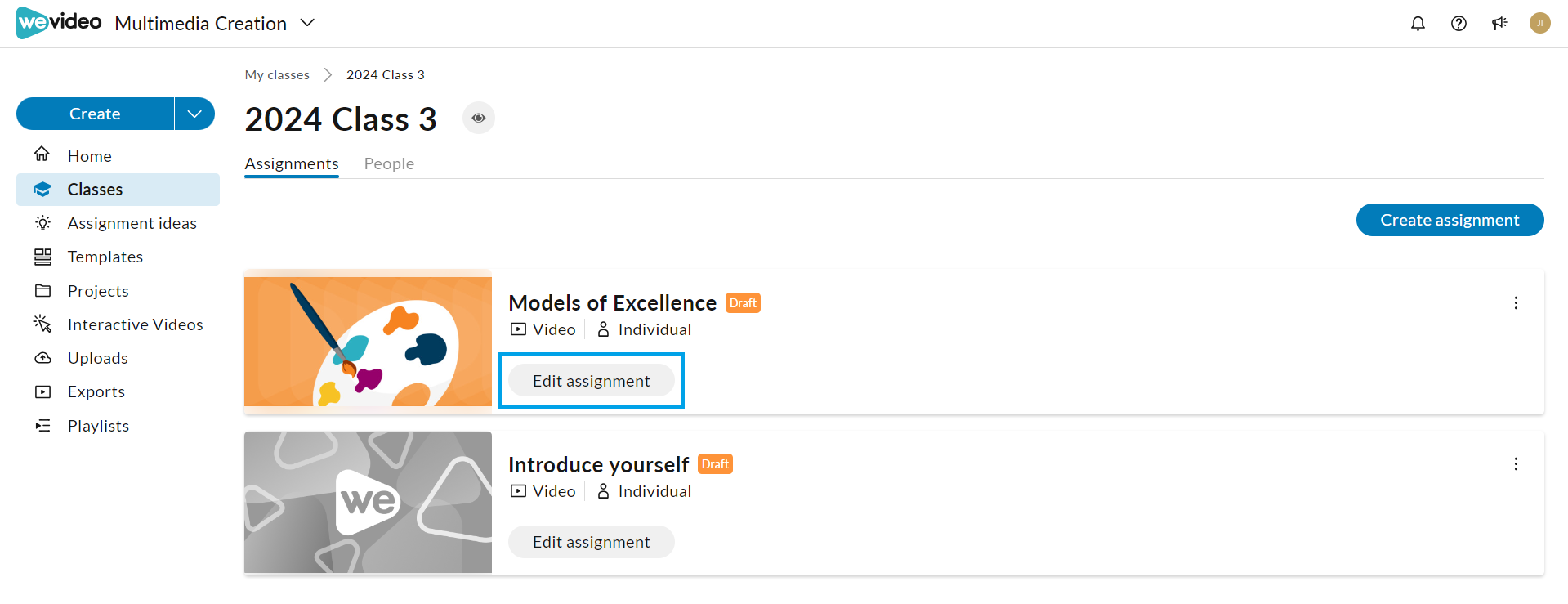Screen dimensions: 1568x604
Task: View Exports via the sidebar icon
Action: (42, 391)
